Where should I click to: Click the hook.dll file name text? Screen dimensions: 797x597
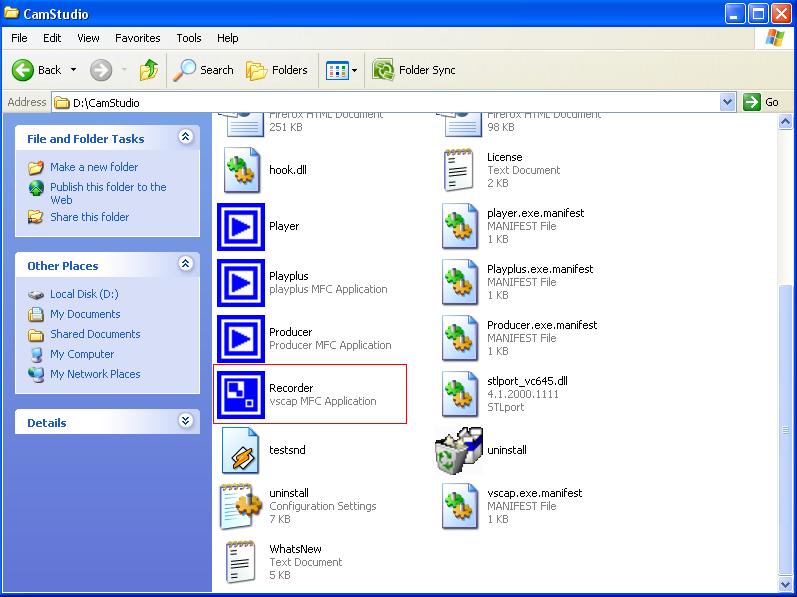[x=288, y=170]
